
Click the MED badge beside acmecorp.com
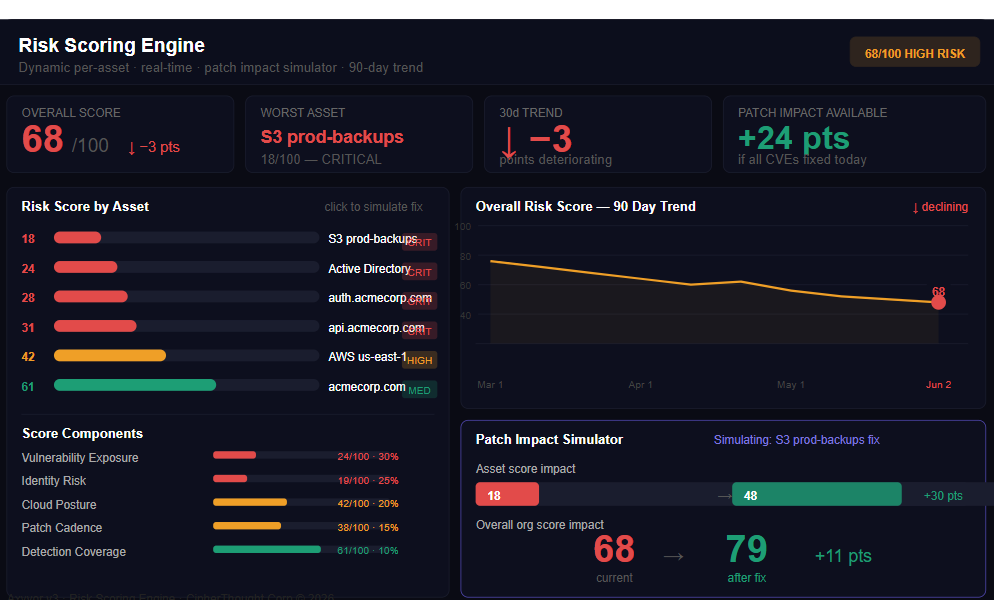click(419, 390)
